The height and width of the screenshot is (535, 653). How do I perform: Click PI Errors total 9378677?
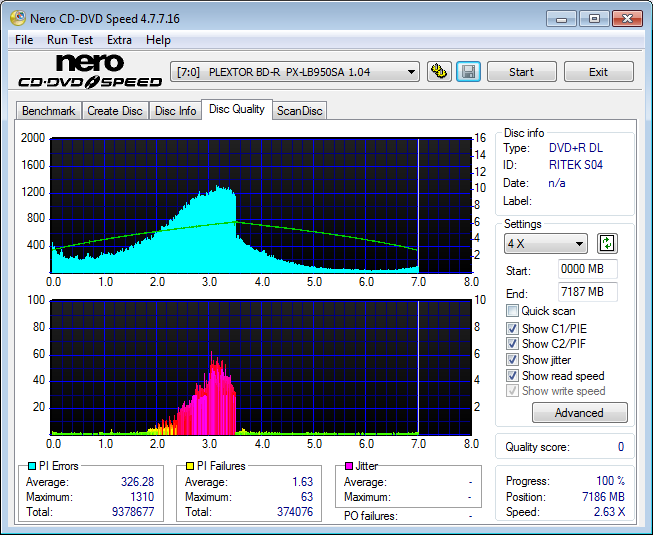click(133, 512)
